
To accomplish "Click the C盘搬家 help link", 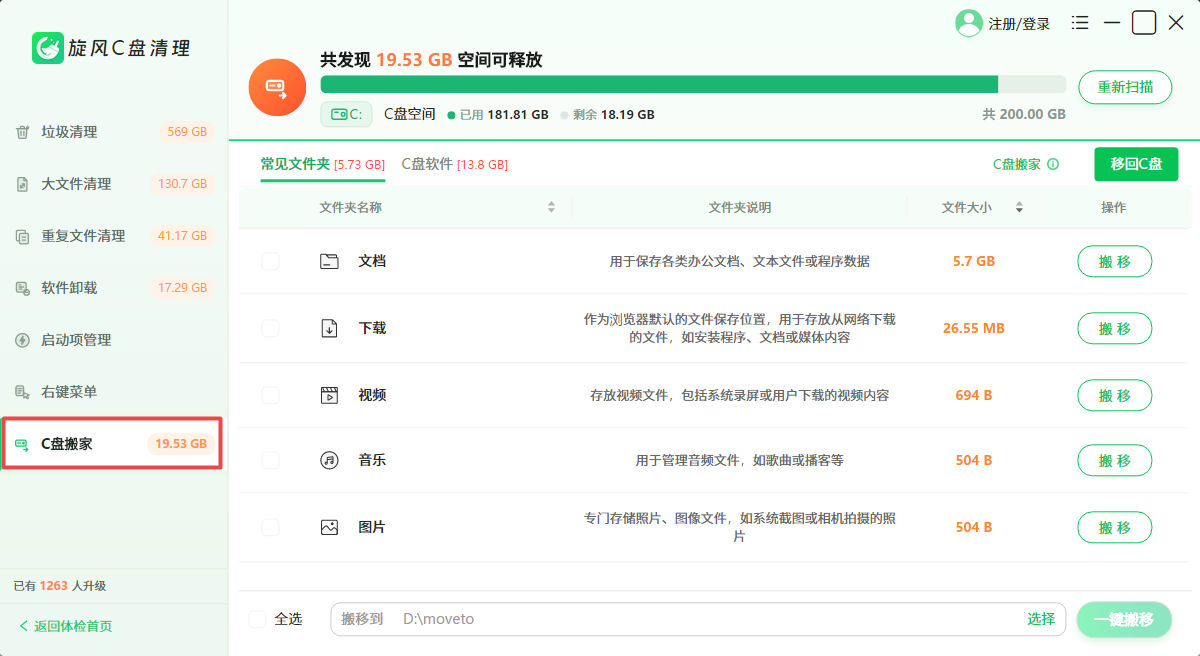I will coord(1017,164).
